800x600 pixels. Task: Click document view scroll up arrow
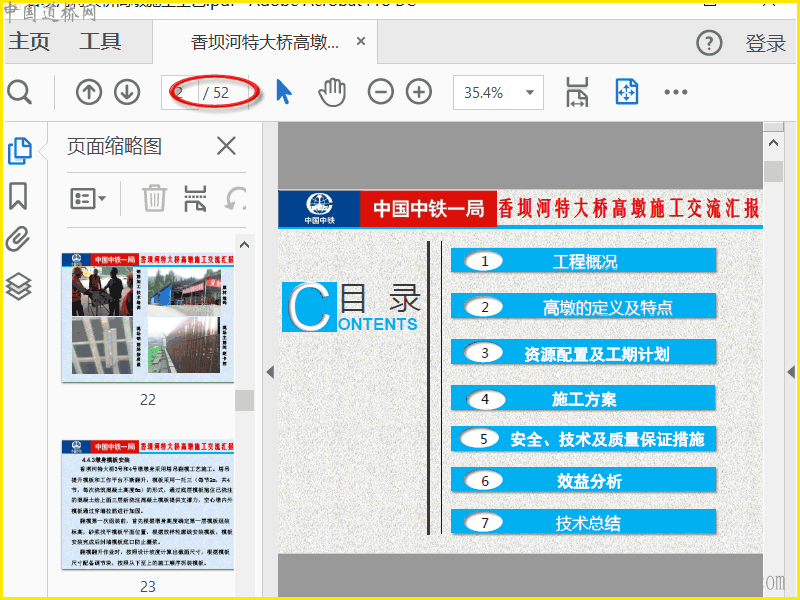[773, 143]
